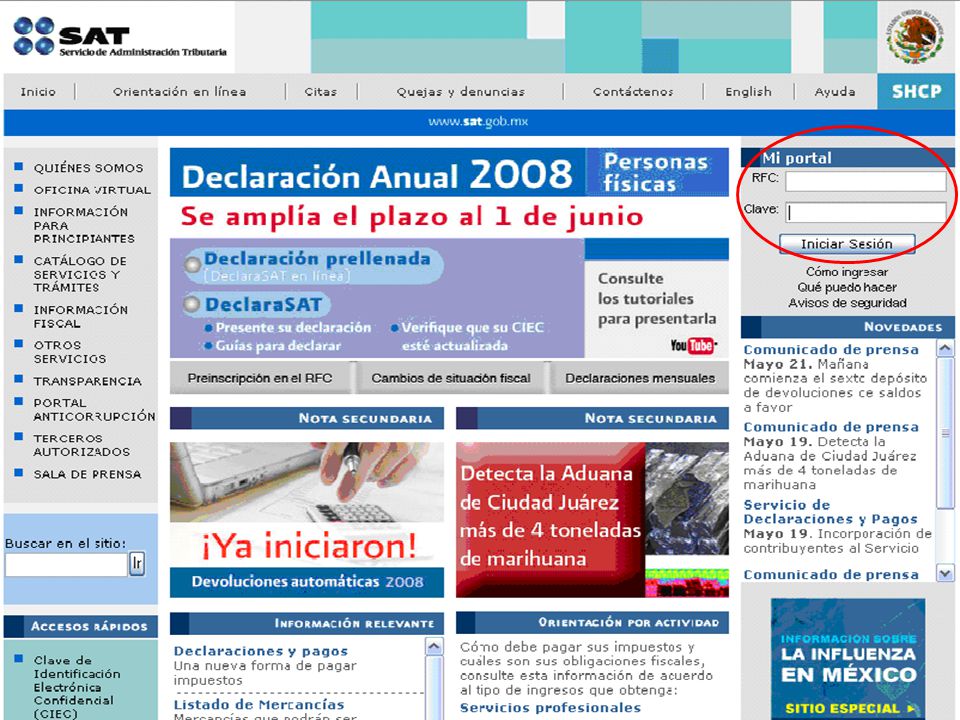Select the Cambios de situación fiscal tab
Image resolution: width=960 pixels, height=720 pixels.
(451, 378)
